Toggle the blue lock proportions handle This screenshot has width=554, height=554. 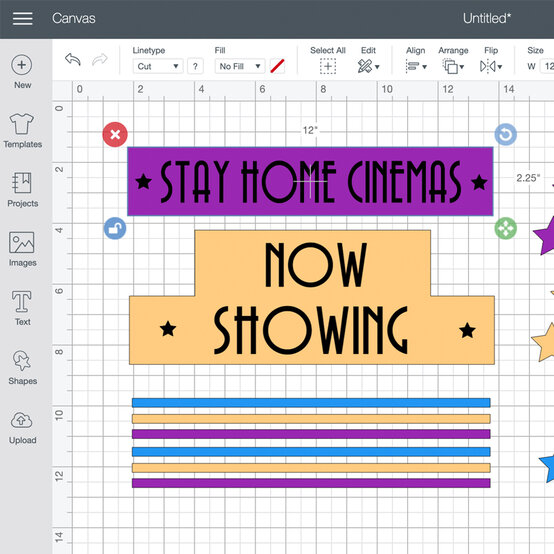click(115, 229)
